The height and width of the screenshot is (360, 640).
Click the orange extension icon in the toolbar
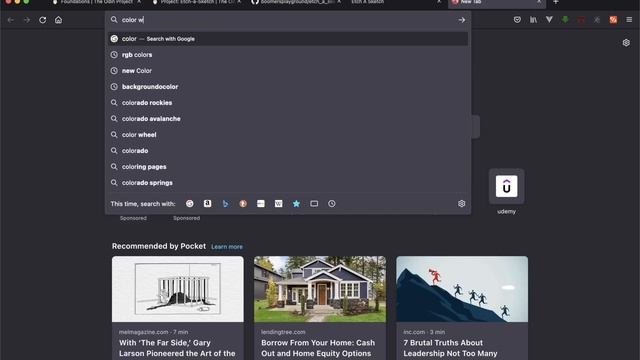point(613,20)
